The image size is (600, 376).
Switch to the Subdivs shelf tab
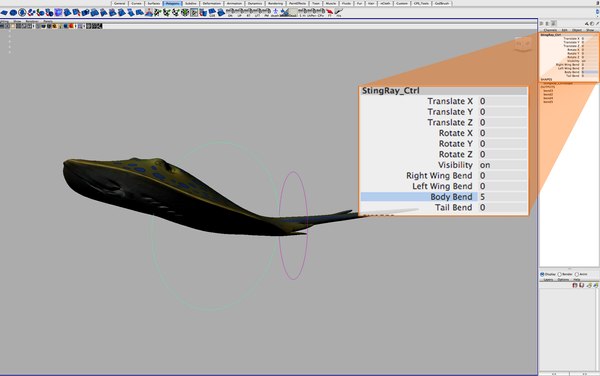pyautogui.click(x=191, y=3)
